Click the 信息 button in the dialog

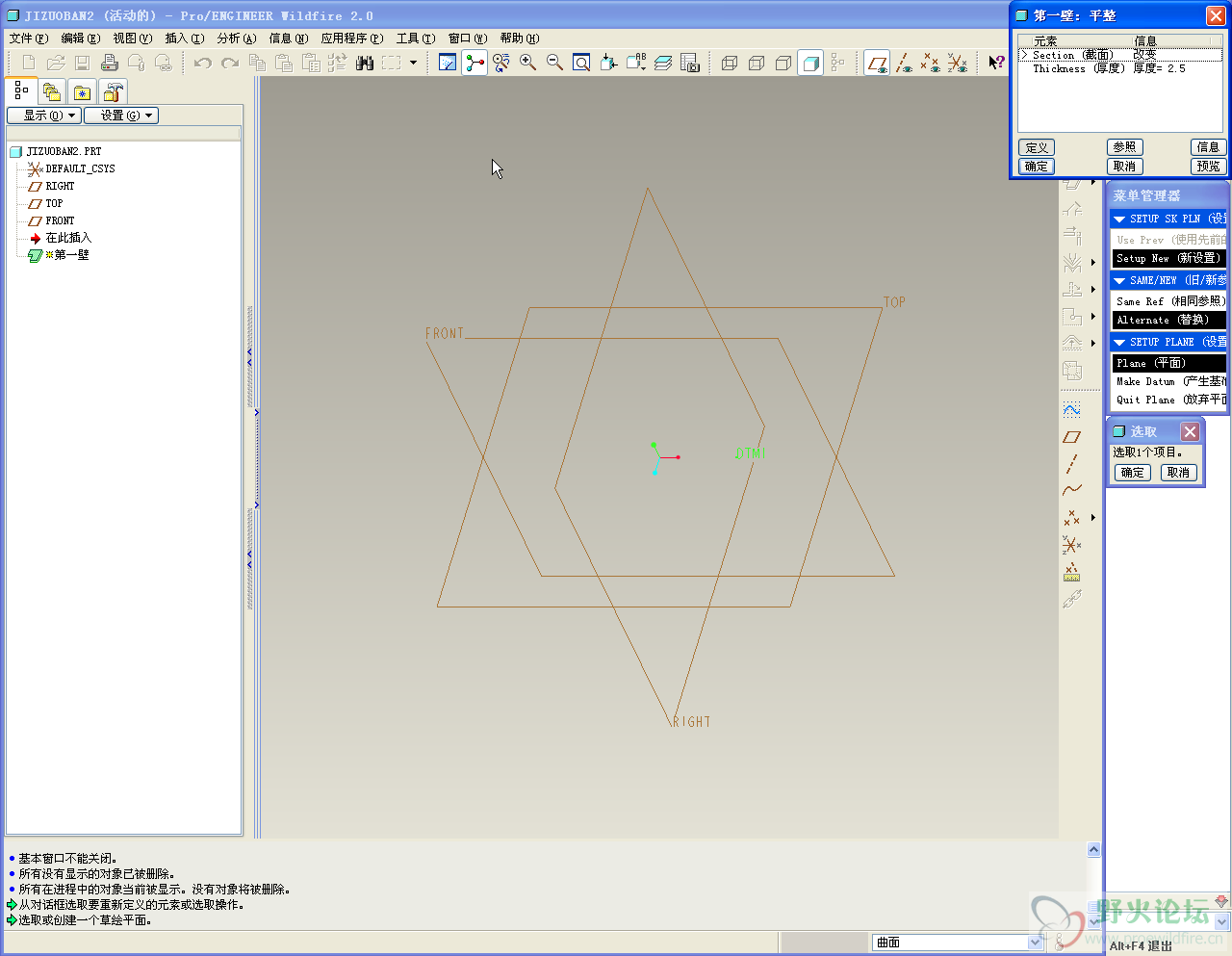[x=1208, y=147]
